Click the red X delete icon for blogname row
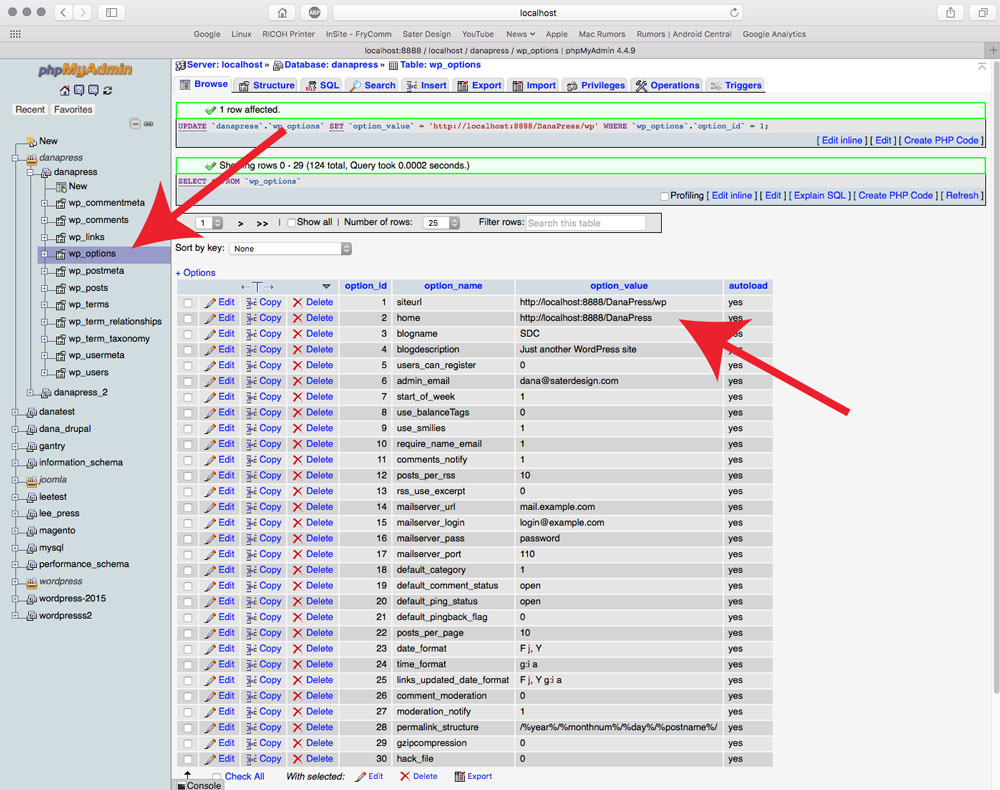Image resolution: width=1000 pixels, height=790 pixels. click(x=297, y=334)
